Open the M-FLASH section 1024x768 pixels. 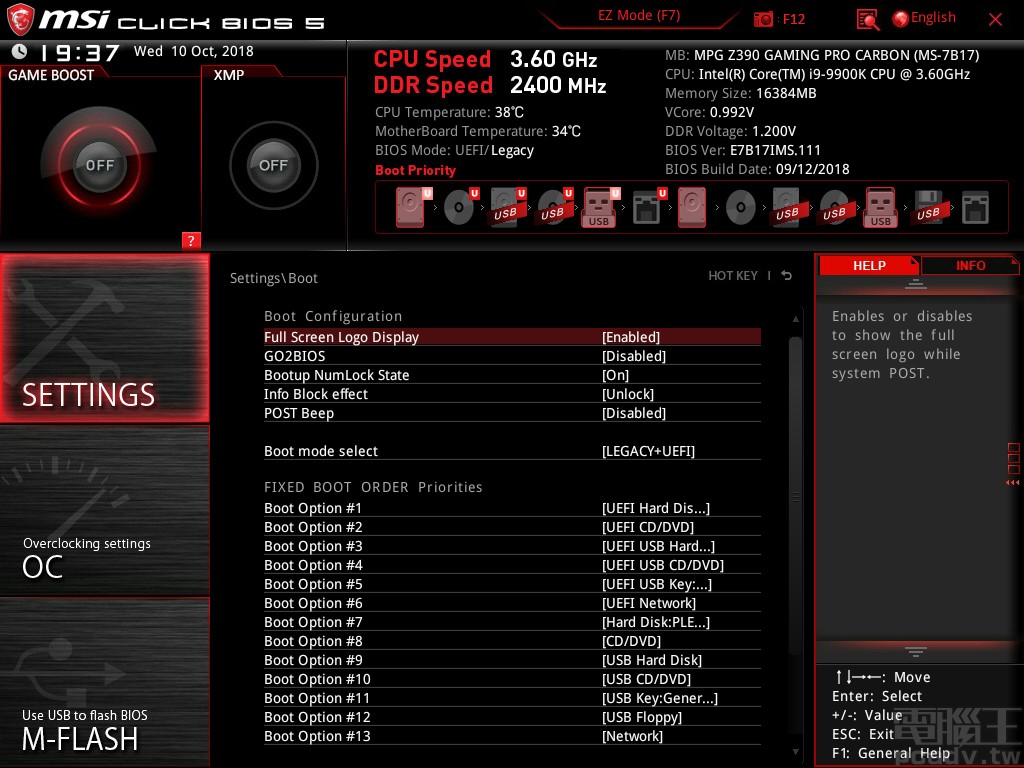(x=104, y=682)
